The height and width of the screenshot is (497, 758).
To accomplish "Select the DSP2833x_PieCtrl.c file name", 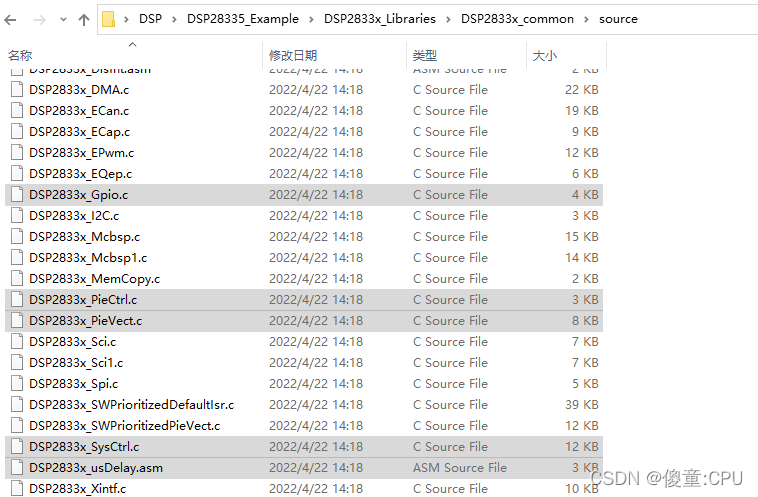I will click(x=83, y=300).
